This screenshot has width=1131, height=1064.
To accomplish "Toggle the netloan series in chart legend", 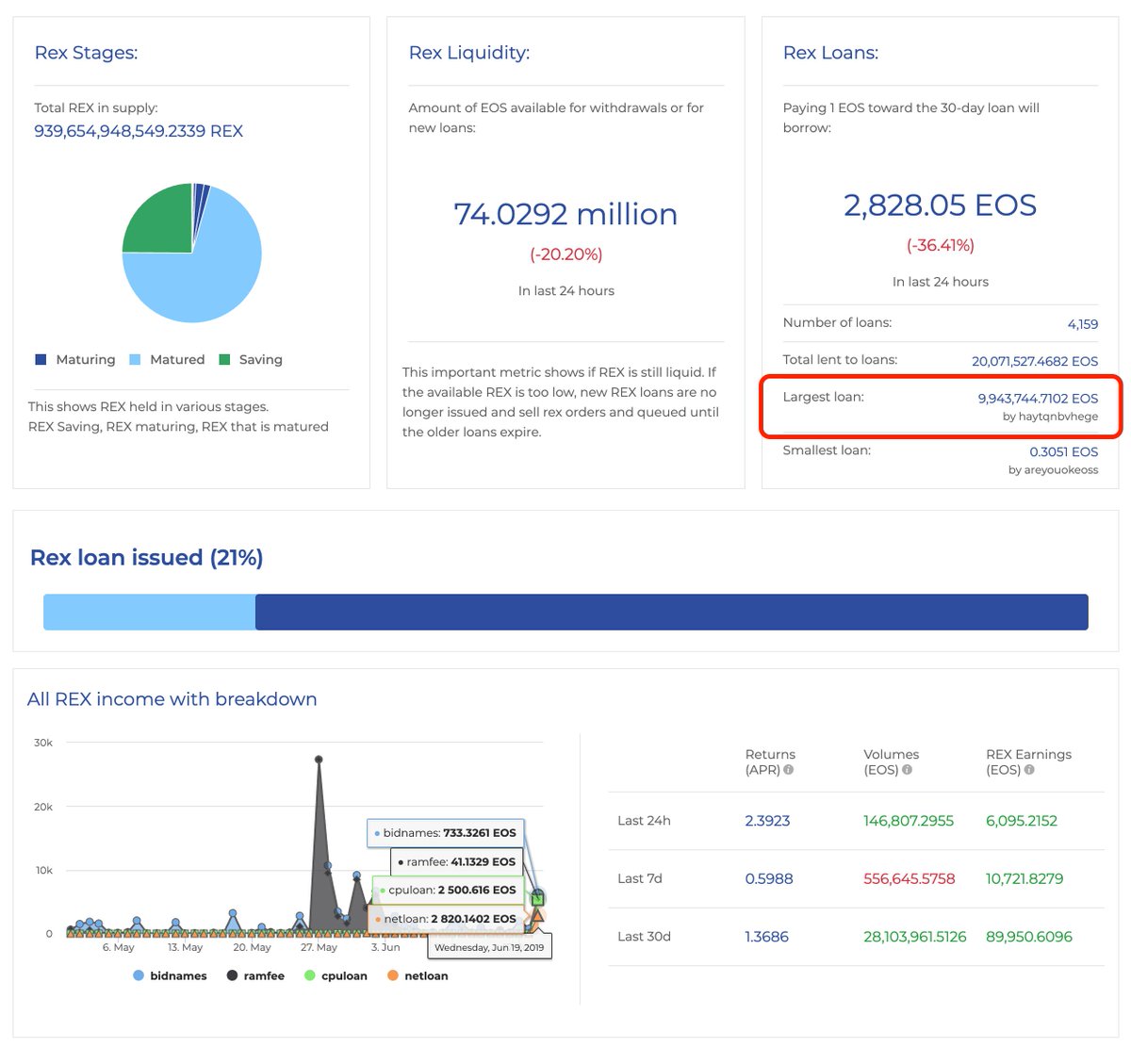I will click(418, 975).
